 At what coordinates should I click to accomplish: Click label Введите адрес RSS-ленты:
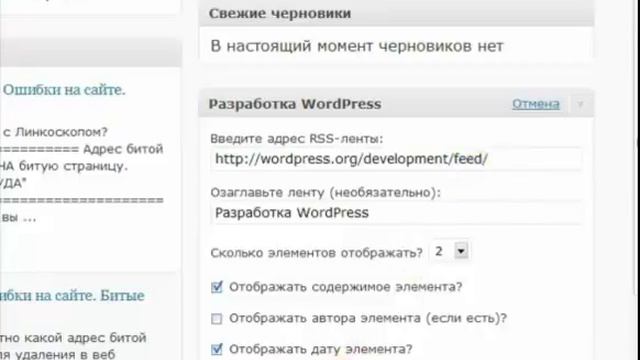click(297, 139)
